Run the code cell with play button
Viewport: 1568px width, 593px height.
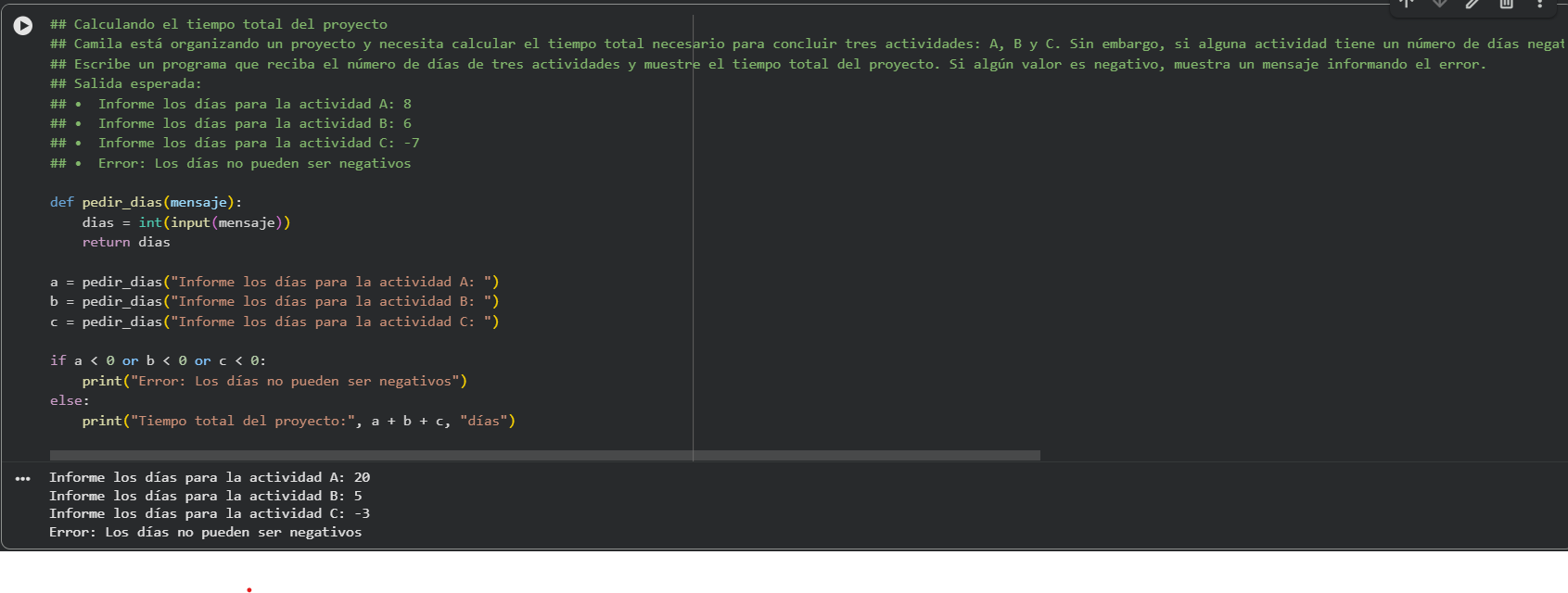[x=23, y=26]
